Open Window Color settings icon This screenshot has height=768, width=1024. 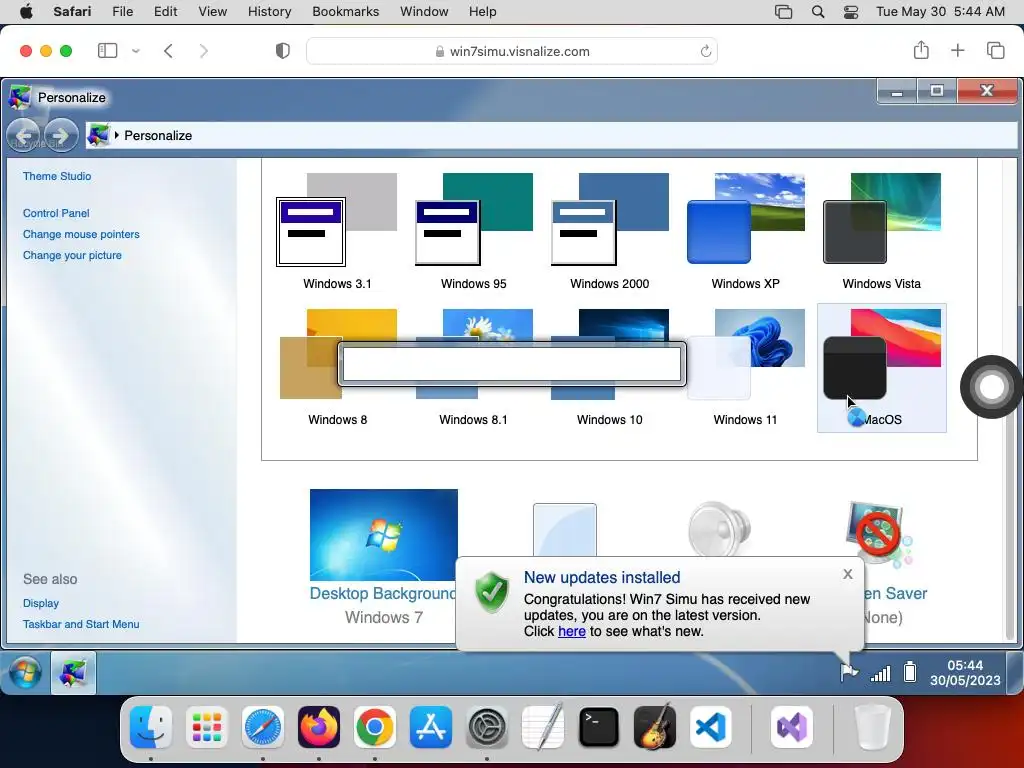point(565,530)
